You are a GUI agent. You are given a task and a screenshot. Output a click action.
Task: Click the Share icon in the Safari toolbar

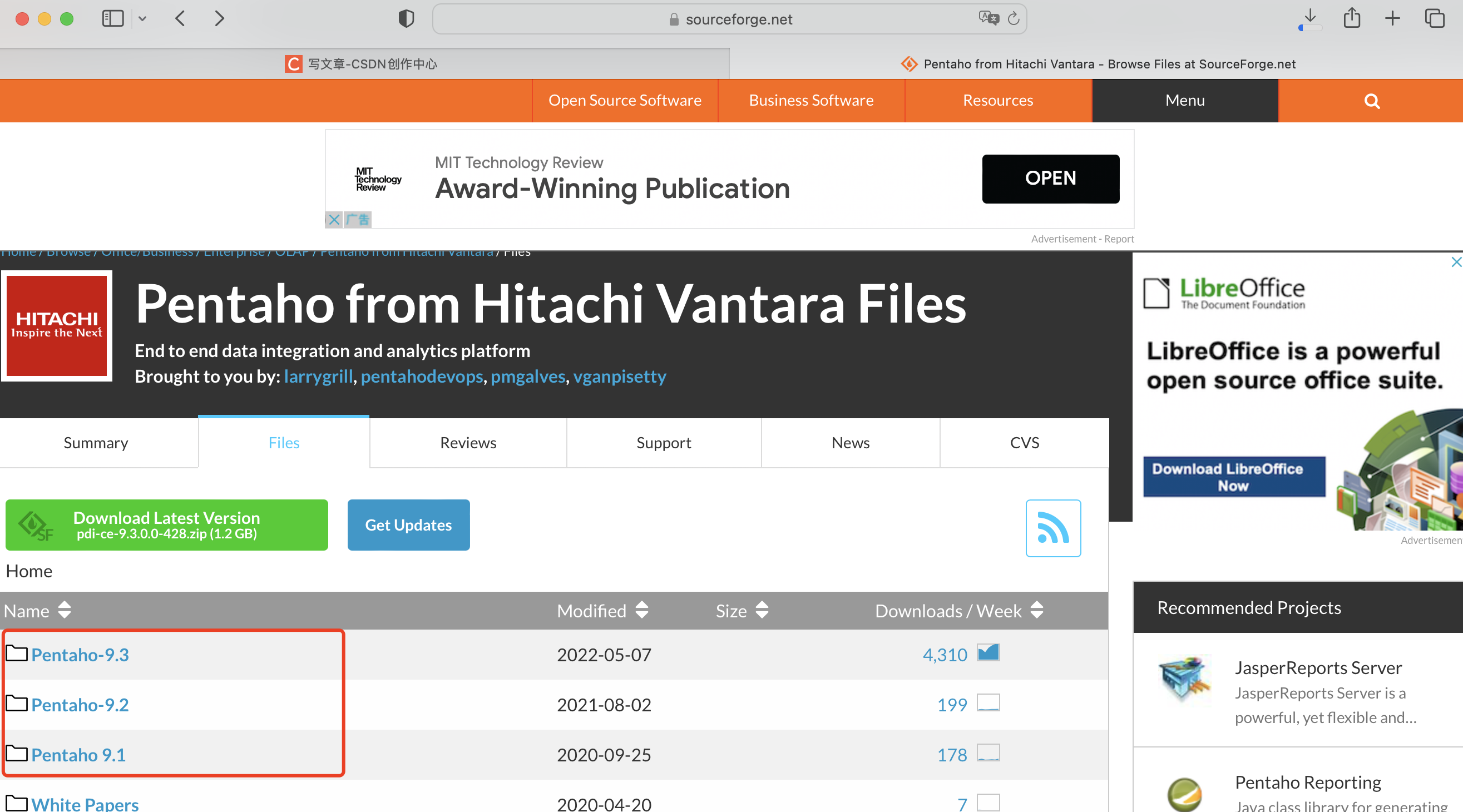tap(1351, 18)
